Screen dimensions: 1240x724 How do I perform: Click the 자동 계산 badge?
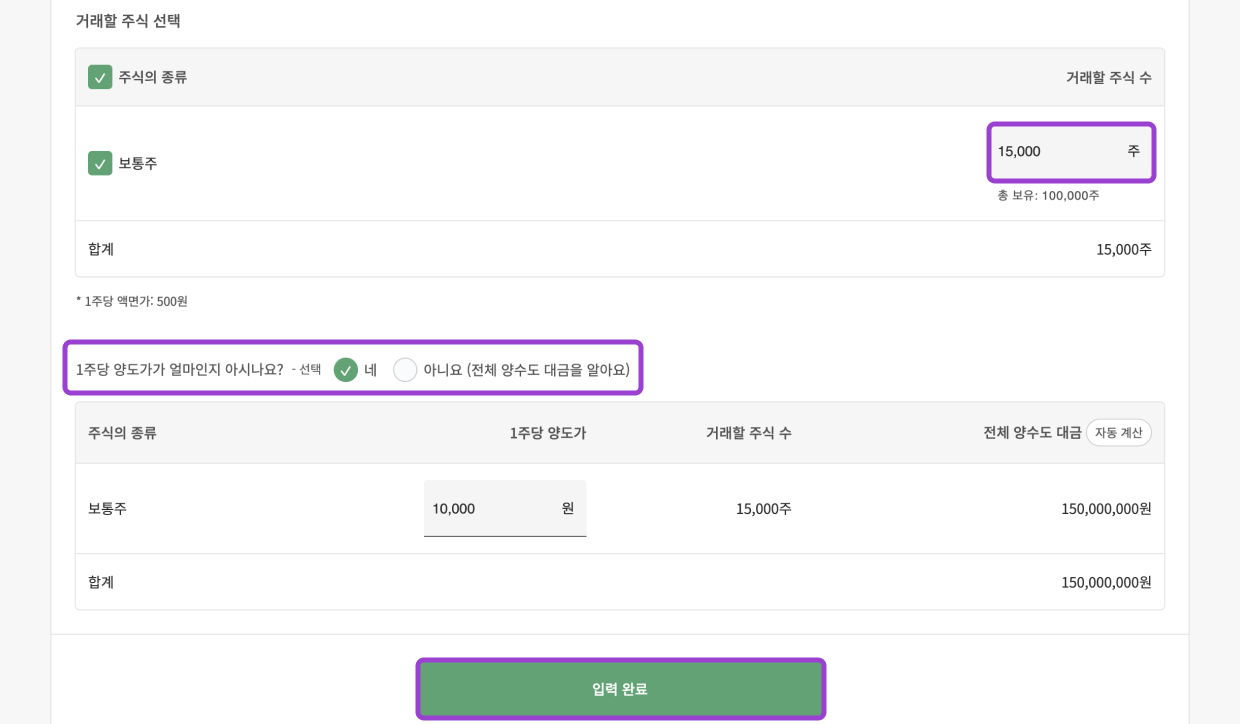(x=1118, y=433)
